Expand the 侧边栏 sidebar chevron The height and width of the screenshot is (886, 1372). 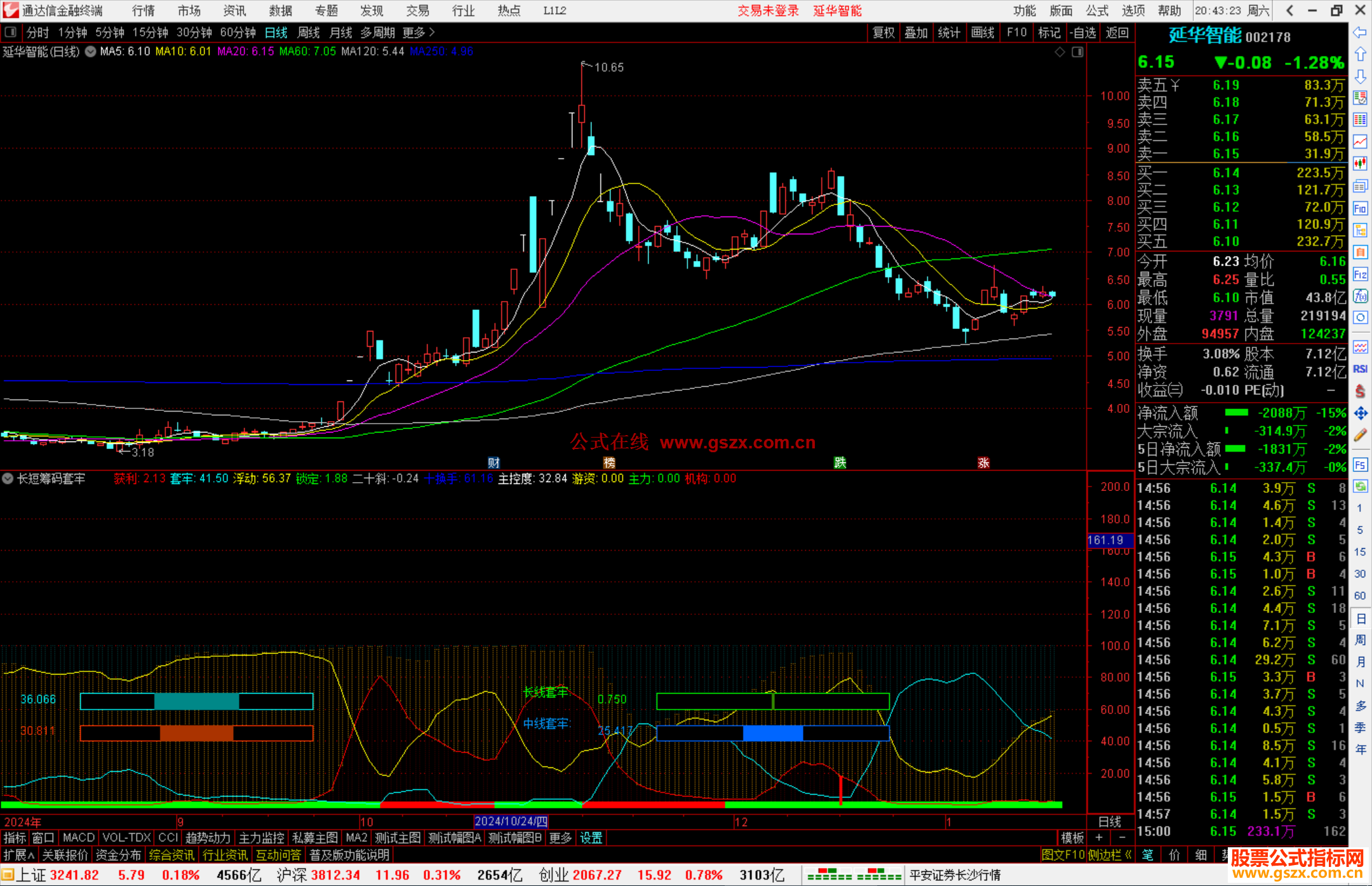click(x=1110, y=855)
